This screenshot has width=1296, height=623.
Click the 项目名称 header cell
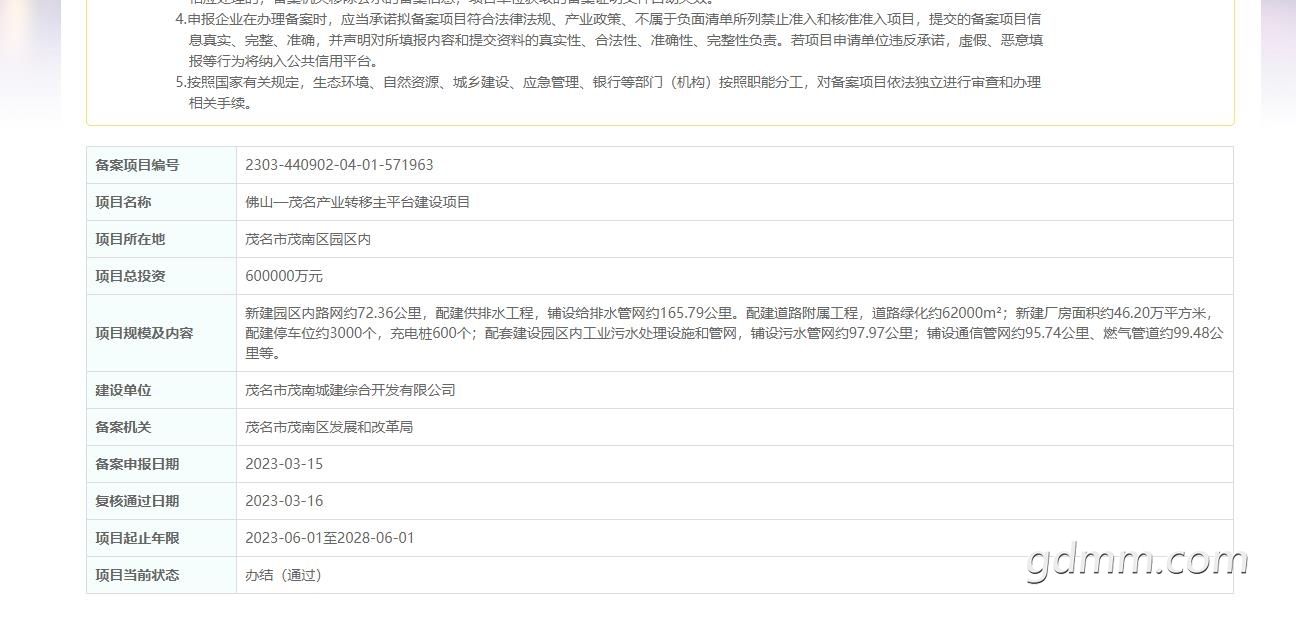161,202
